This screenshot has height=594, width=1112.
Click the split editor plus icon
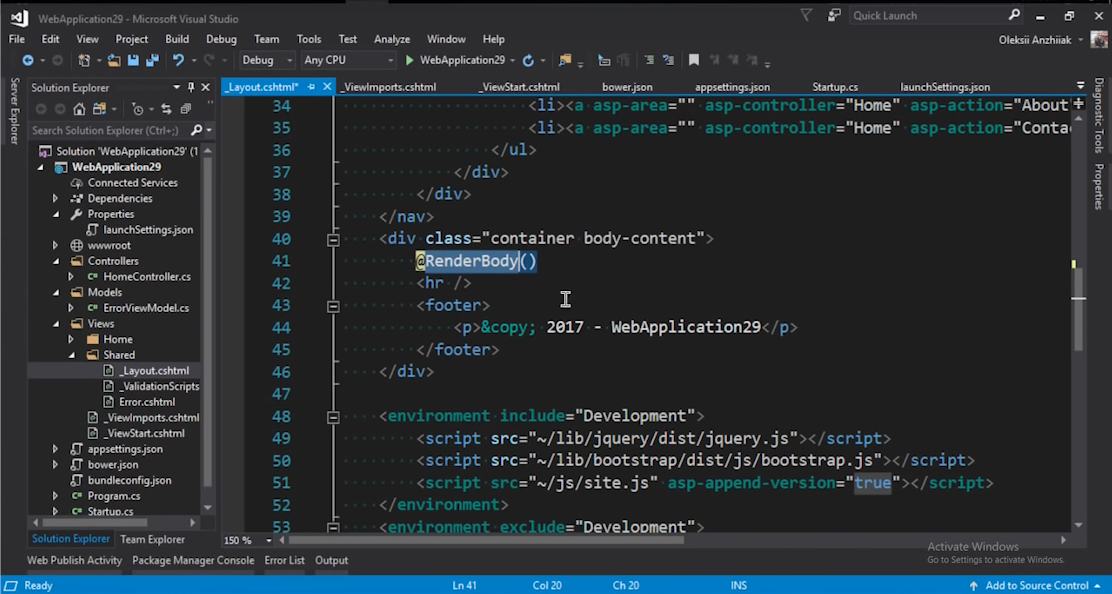click(x=1079, y=104)
